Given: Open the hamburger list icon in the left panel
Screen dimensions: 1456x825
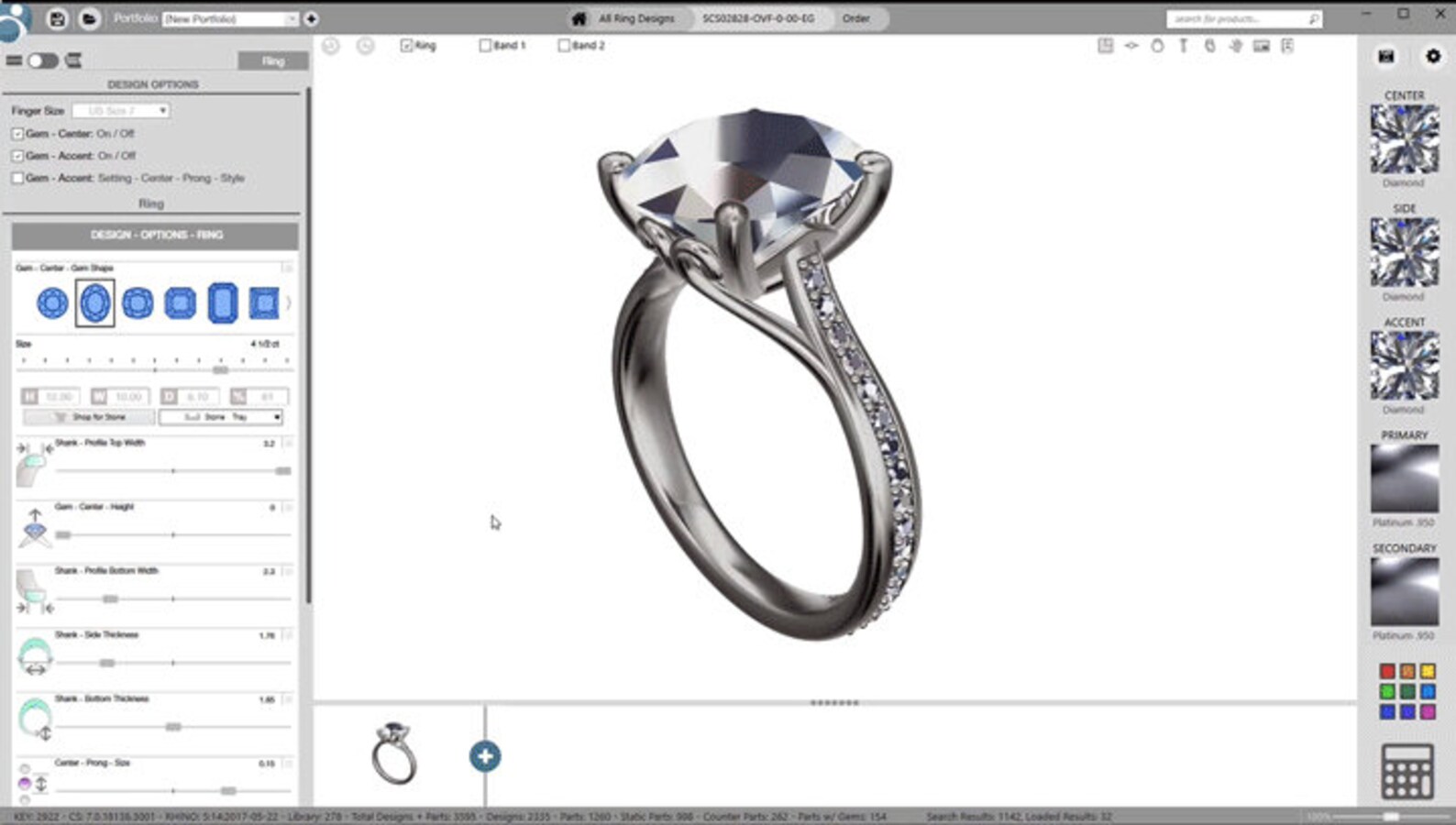Looking at the screenshot, I should point(14,60).
